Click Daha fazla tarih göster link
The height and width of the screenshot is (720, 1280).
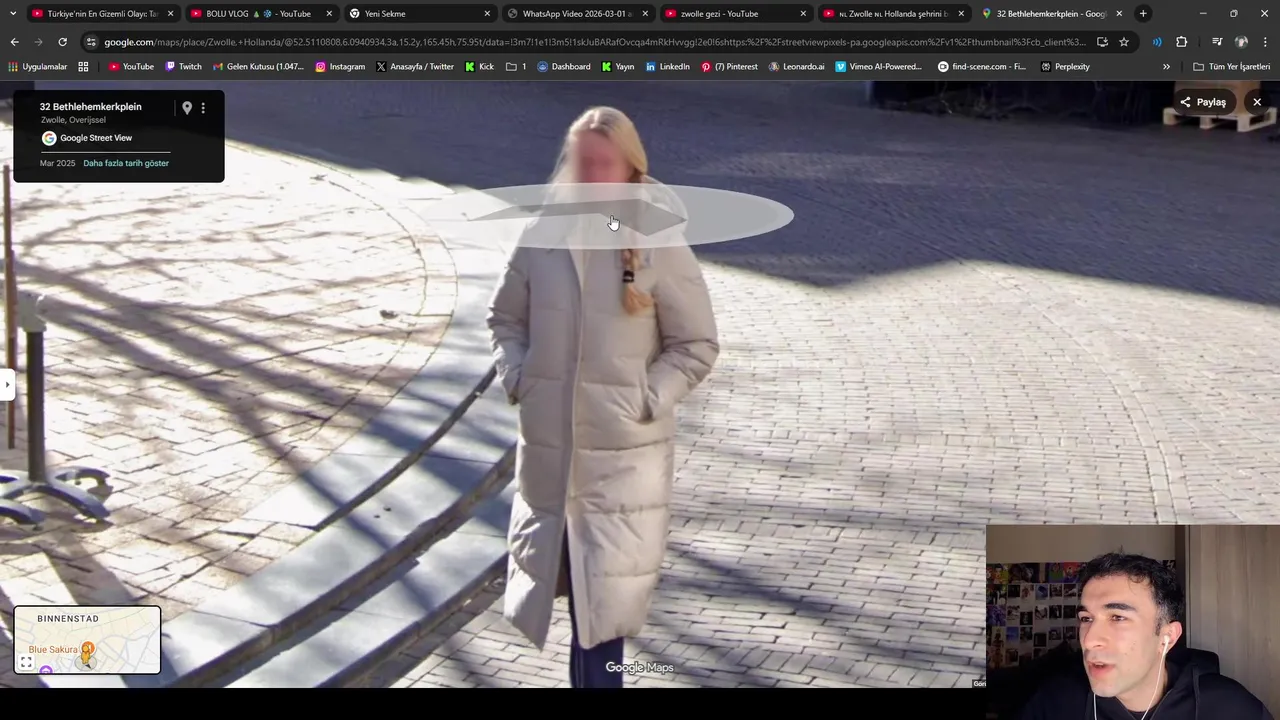(126, 163)
